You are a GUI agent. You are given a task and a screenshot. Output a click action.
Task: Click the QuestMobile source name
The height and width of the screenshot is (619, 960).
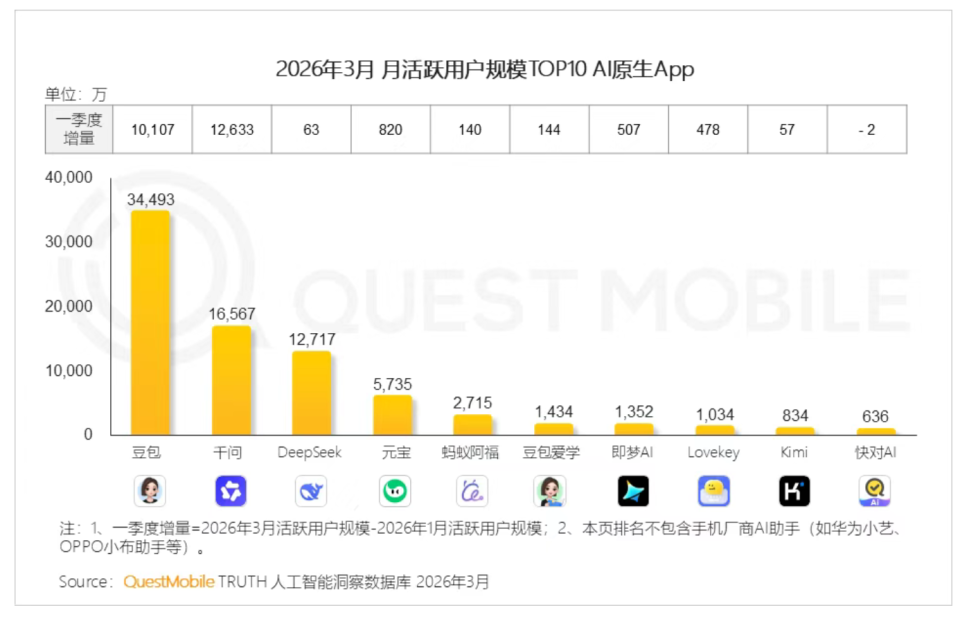169,581
